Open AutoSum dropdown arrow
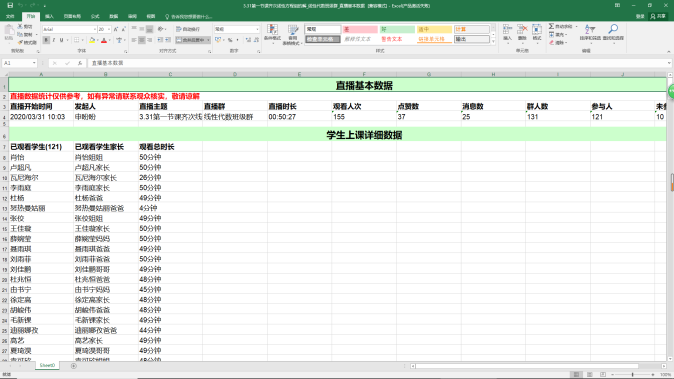674x379 pixels. click(576, 27)
